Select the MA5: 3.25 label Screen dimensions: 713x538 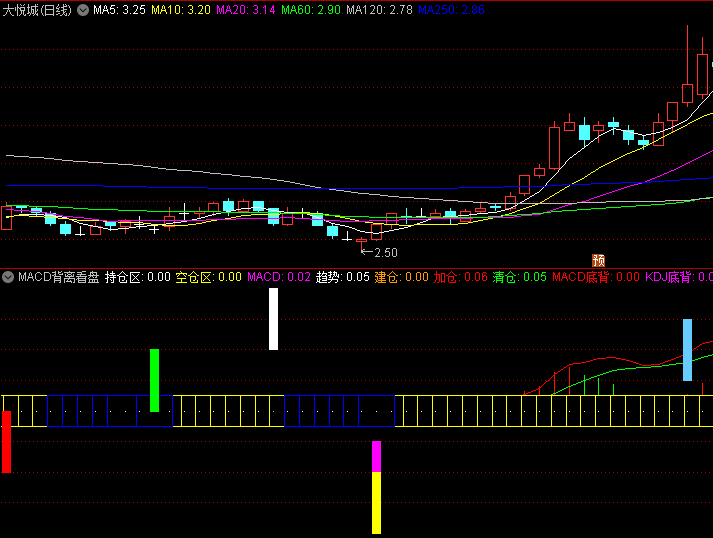(119, 10)
